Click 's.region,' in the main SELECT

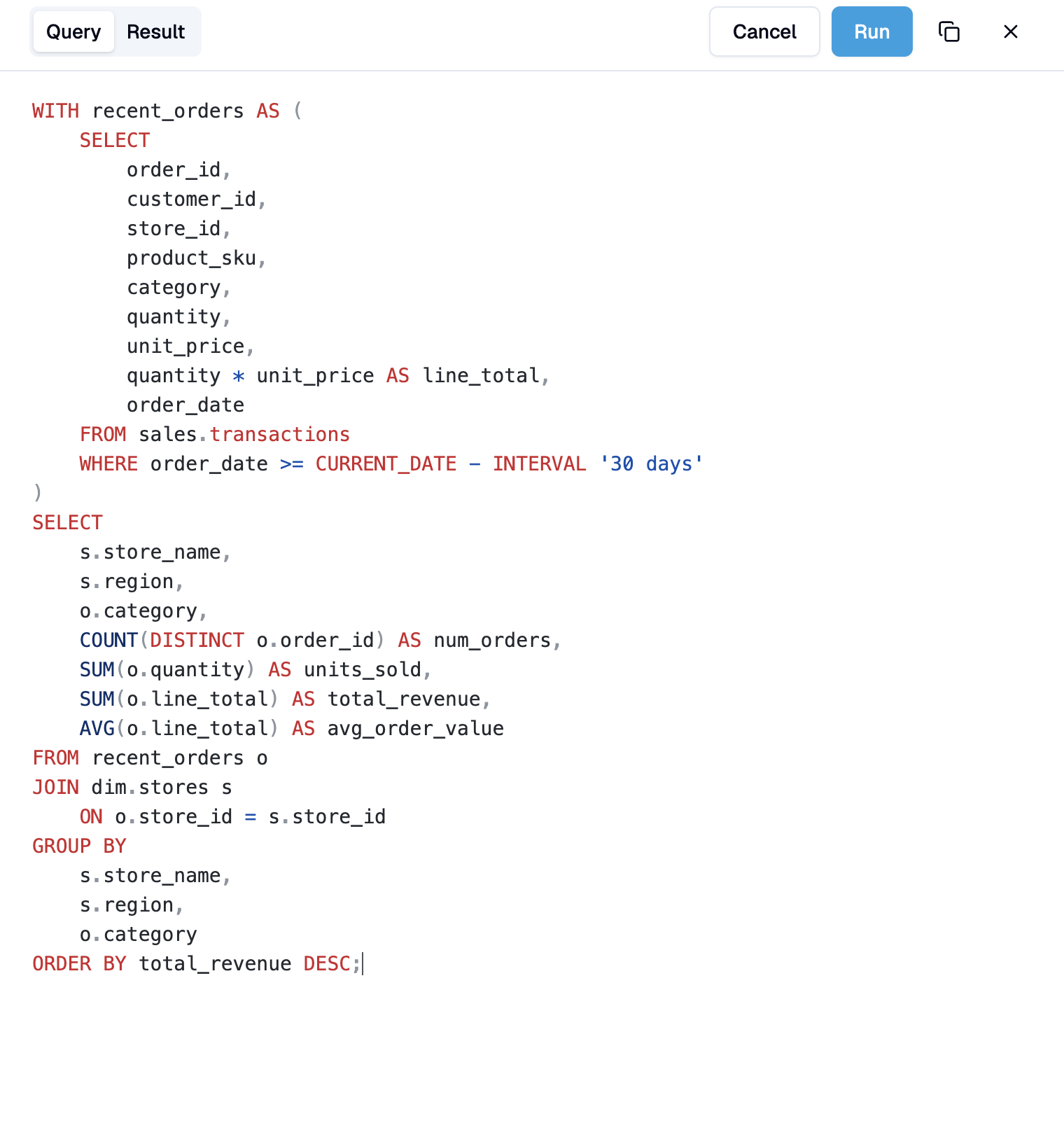click(x=132, y=582)
